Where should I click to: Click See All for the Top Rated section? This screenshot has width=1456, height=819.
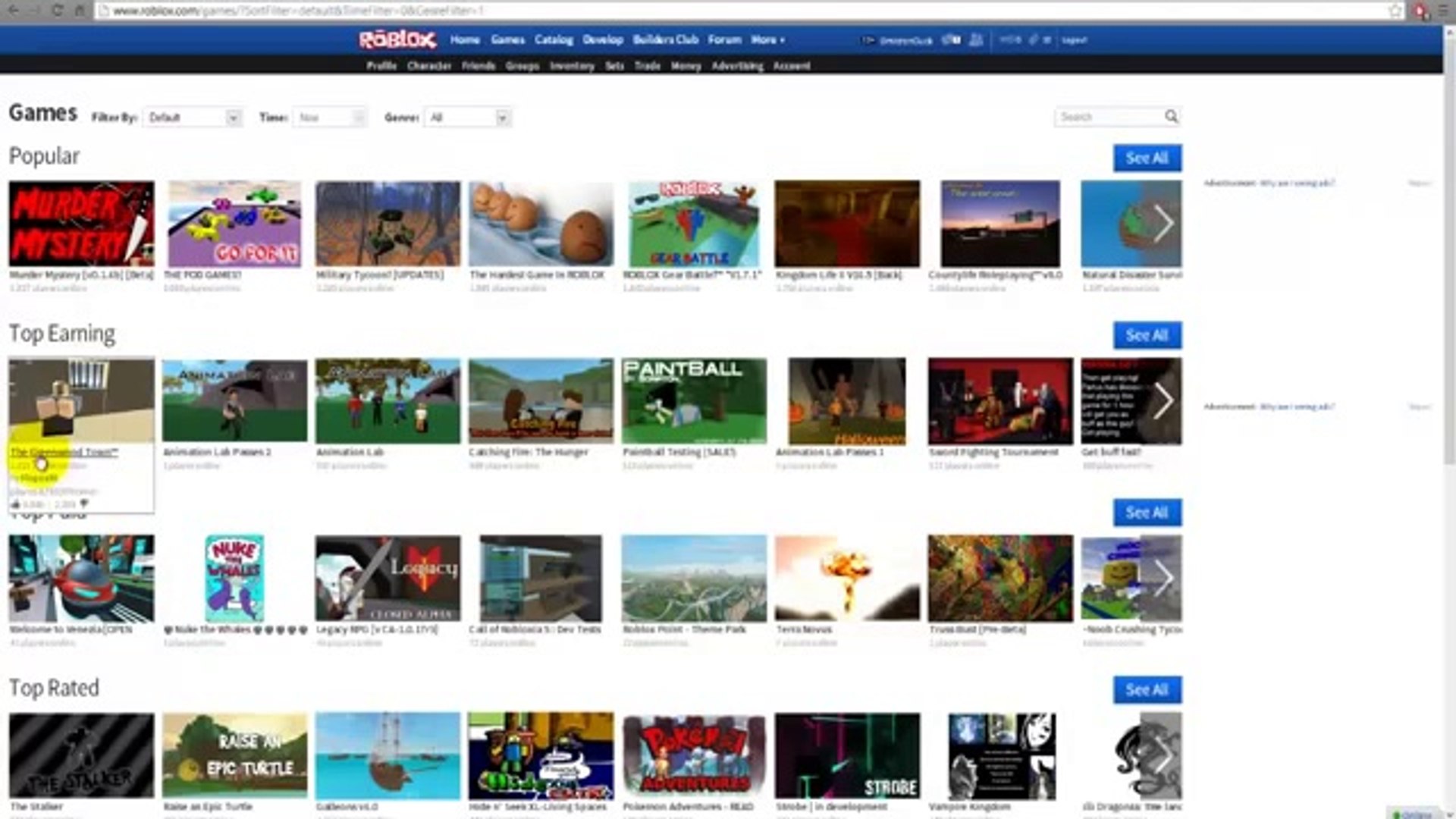click(x=1147, y=690)
